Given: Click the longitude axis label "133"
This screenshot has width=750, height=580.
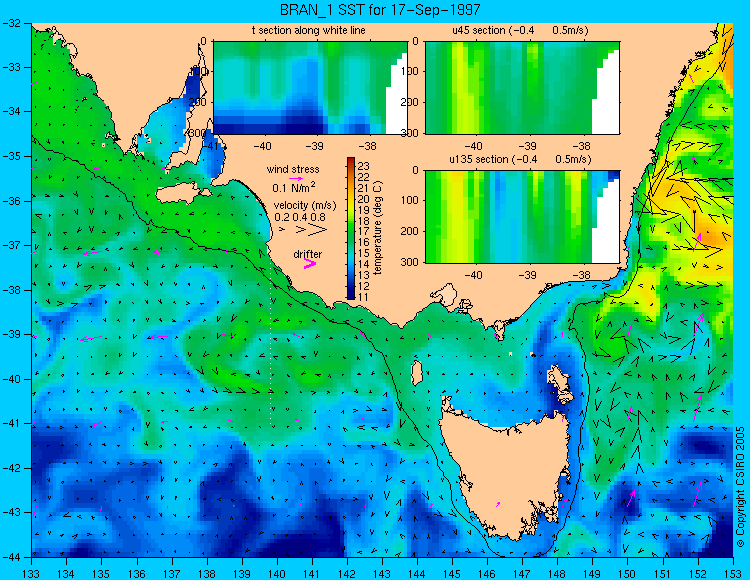Looking at the screenshot, I should pos(32,574).
